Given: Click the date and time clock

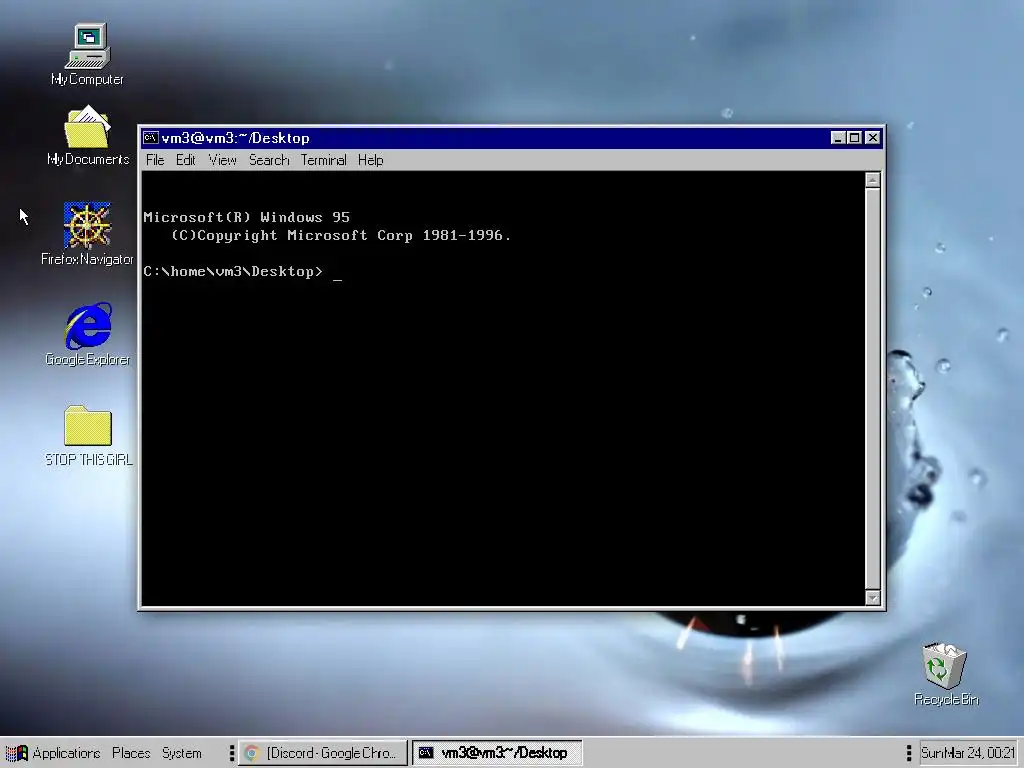Looking at the screenshot, I should point(968,753).
